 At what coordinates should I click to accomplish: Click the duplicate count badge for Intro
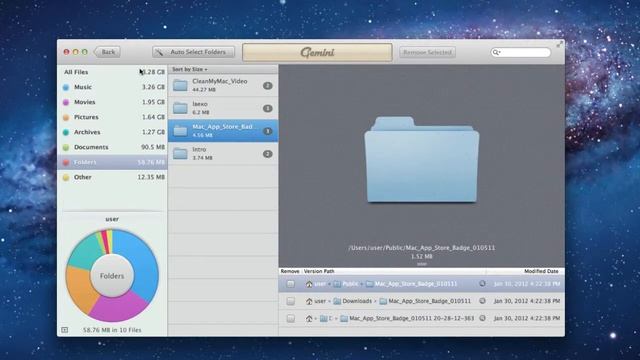pos(267,154)
